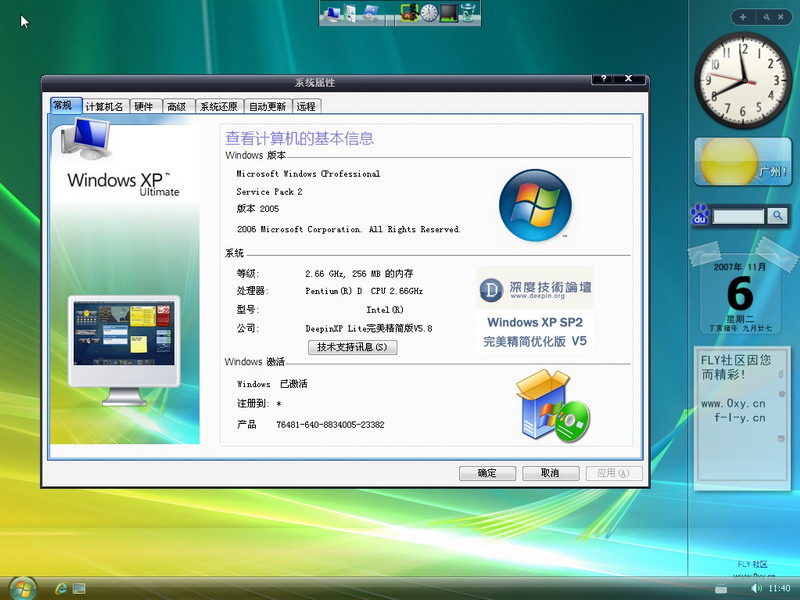
Task: Click the analog clock gadget
Action: pos(744,81)
